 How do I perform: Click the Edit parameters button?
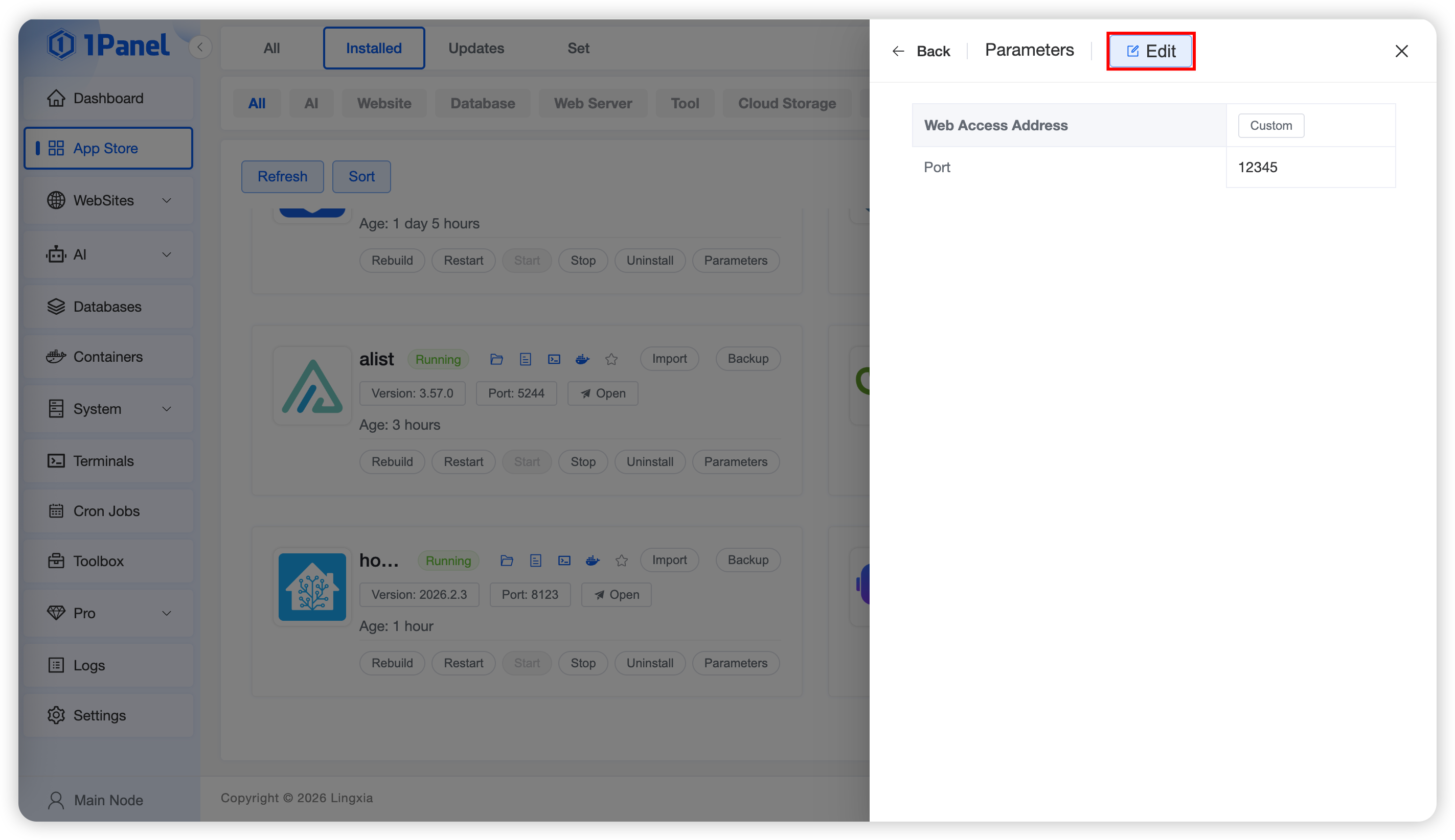coord(1150,51)
